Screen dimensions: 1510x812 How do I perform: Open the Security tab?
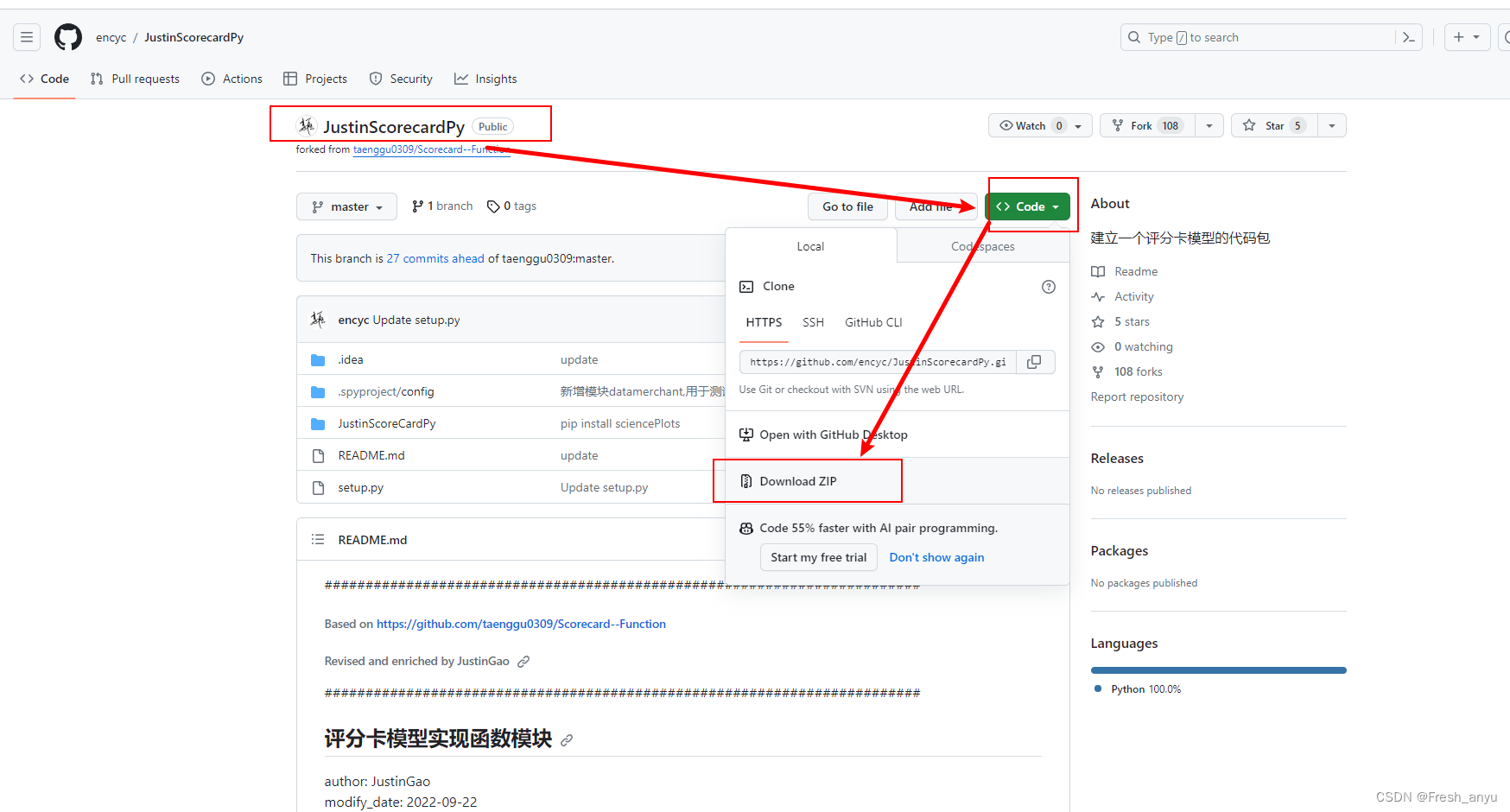(401, 79)
